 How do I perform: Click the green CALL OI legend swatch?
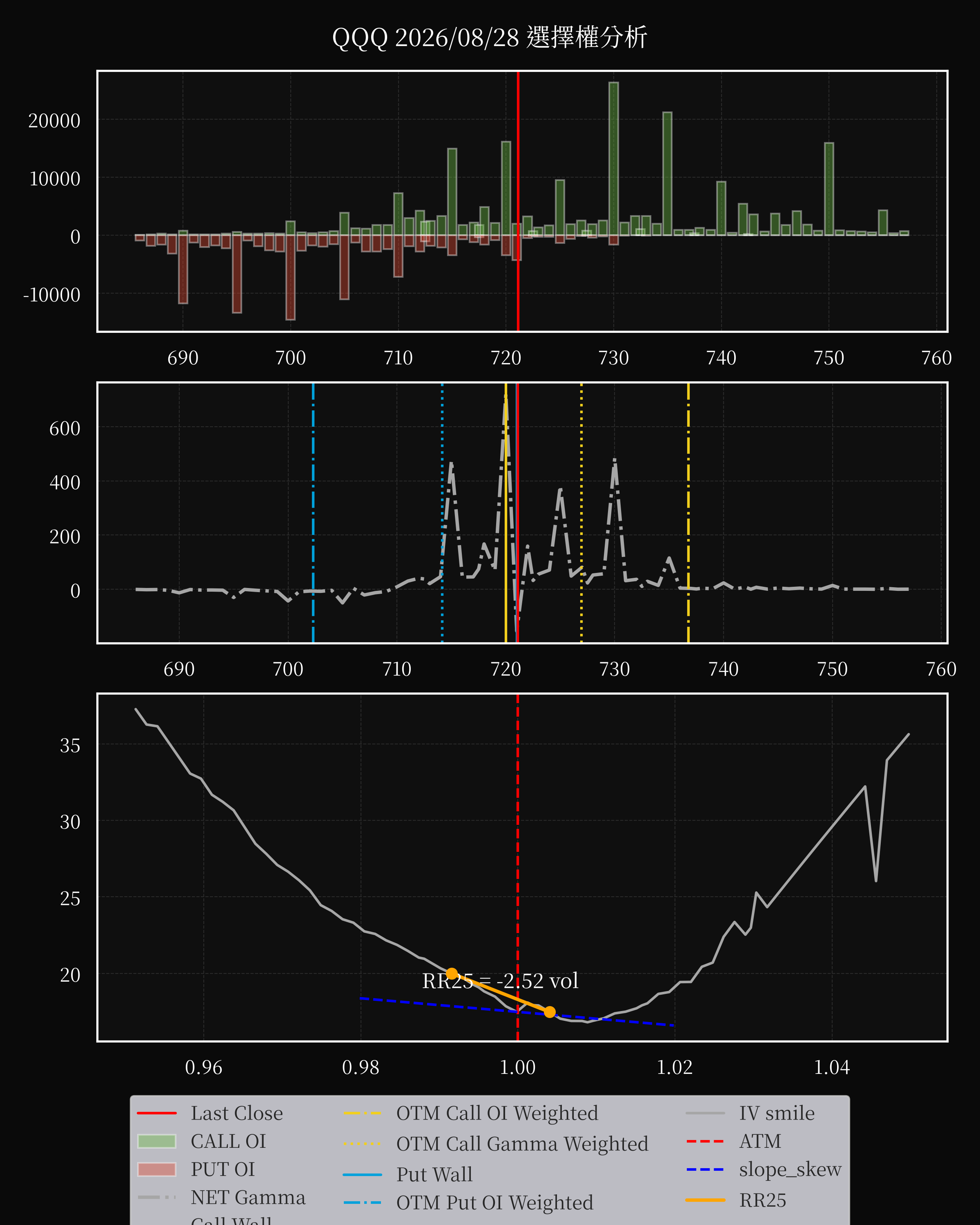157,1141
